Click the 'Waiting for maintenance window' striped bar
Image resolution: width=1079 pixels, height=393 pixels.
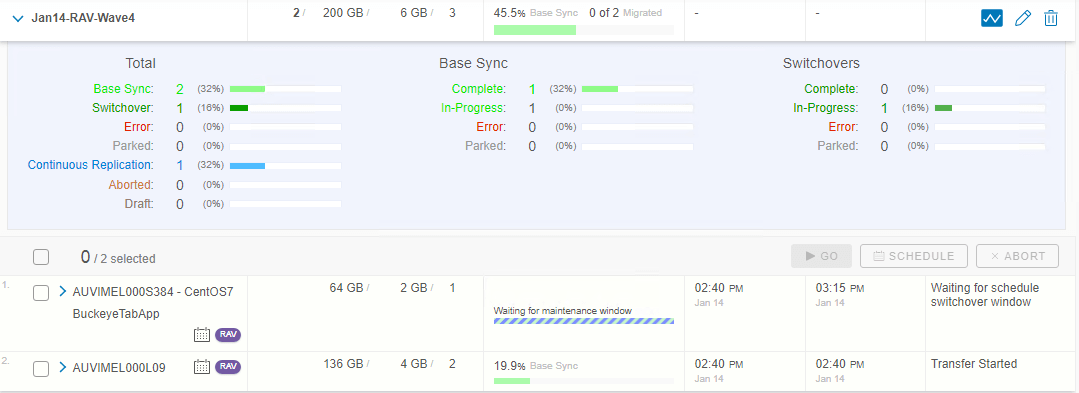[584, 321]
